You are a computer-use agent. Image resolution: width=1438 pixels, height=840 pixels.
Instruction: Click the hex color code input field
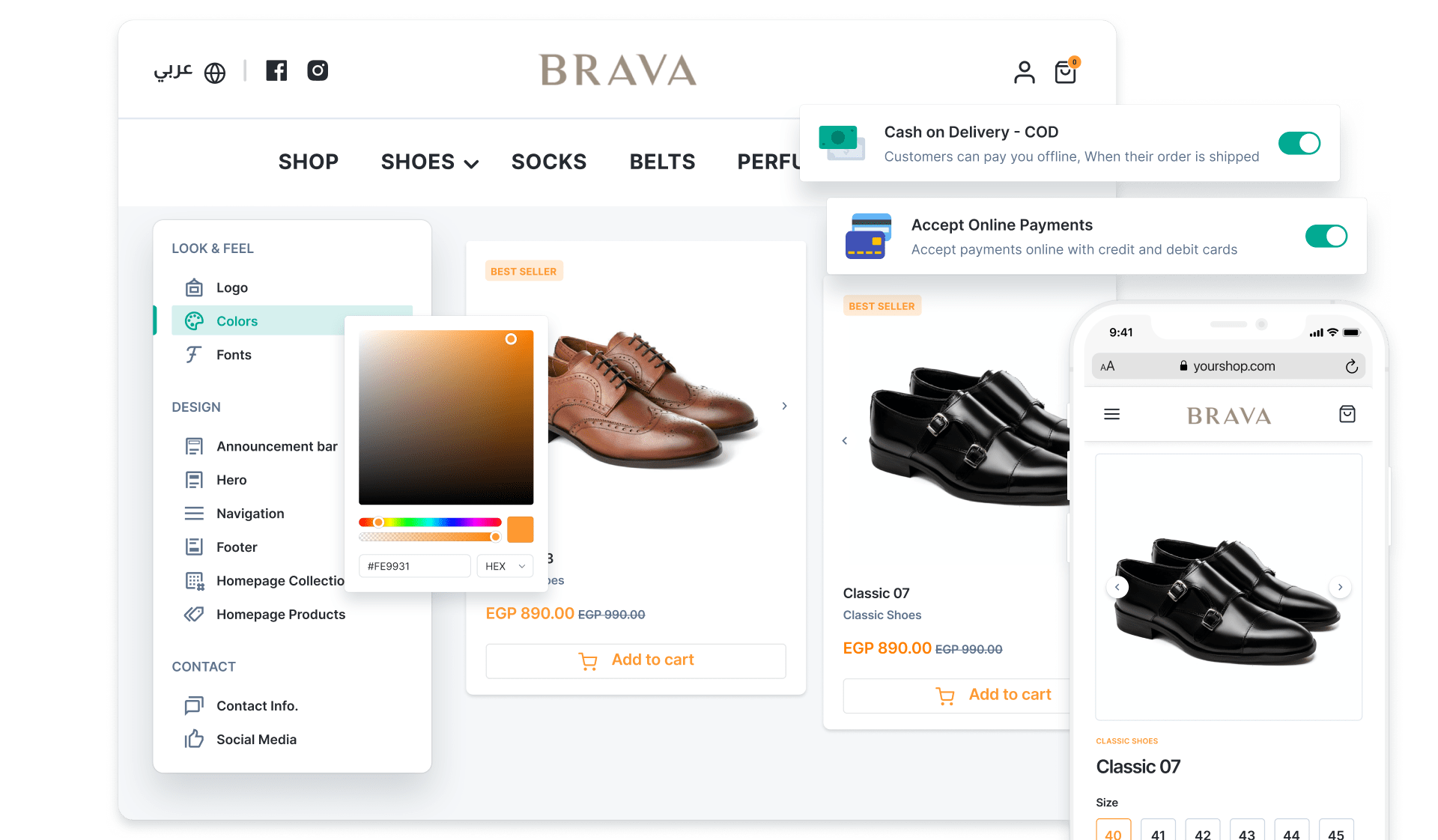point(413,566)
